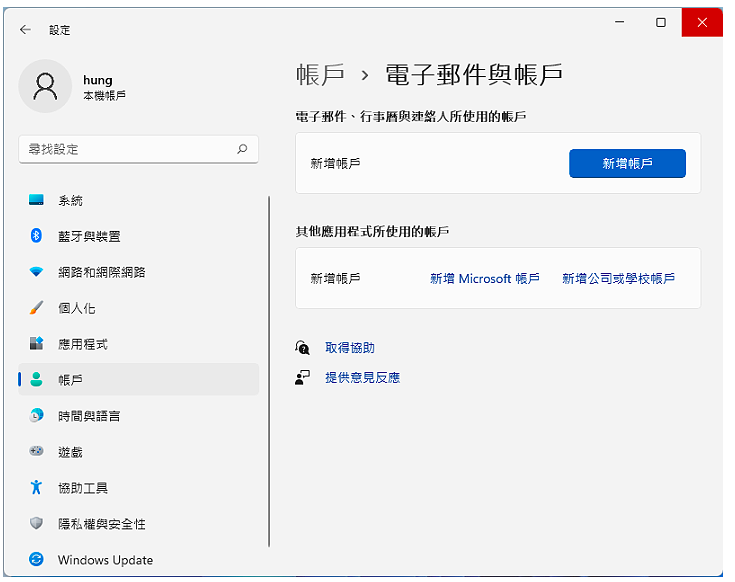Screen dimensions: 735x582
Task: Click the search magnifier icon
Action: click(242, 149)
